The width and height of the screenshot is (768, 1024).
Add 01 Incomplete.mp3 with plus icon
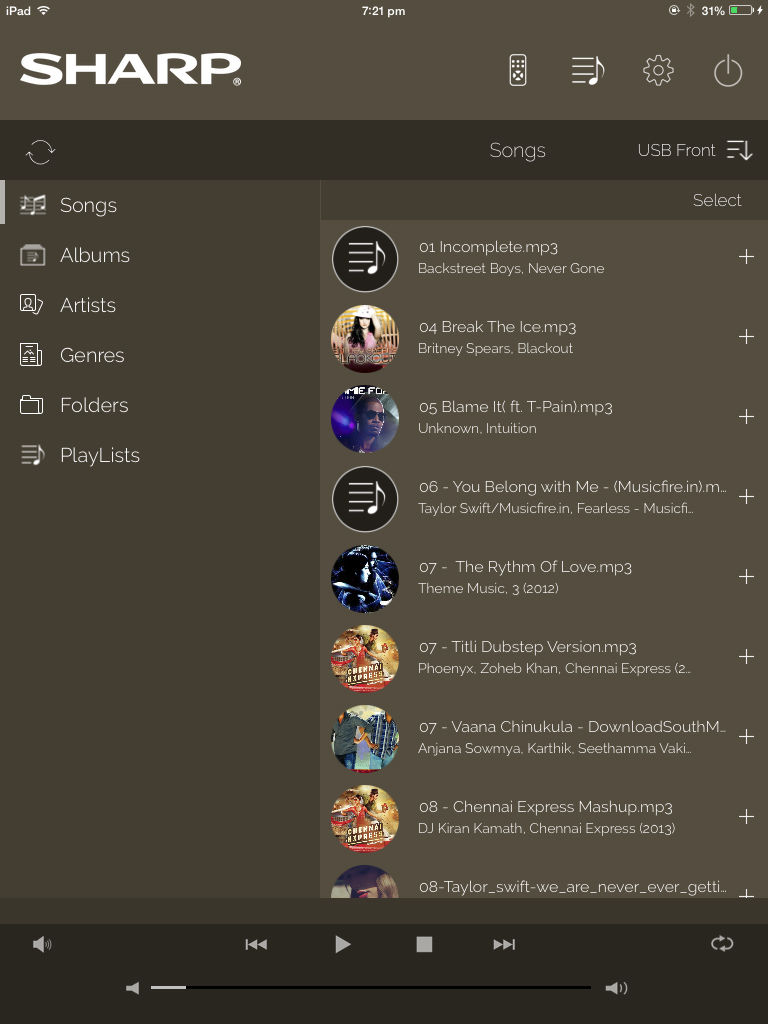click(746, 257)
